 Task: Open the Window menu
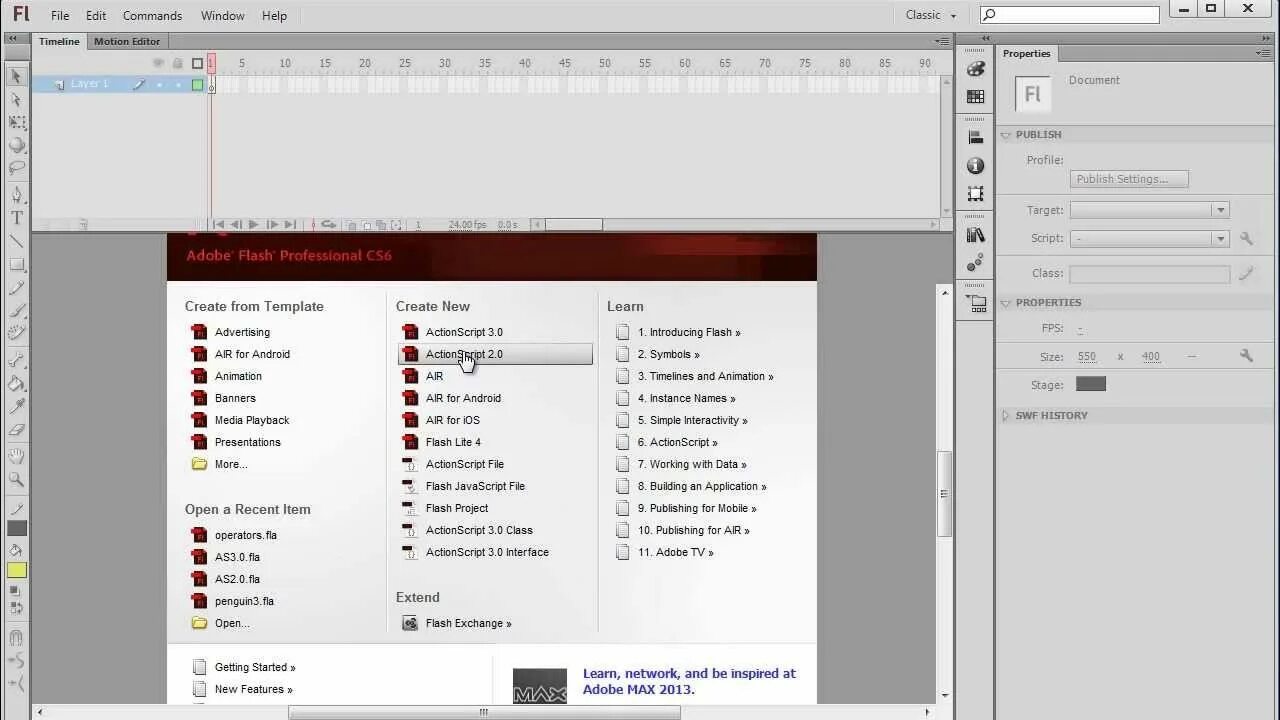tap(222, 15)
